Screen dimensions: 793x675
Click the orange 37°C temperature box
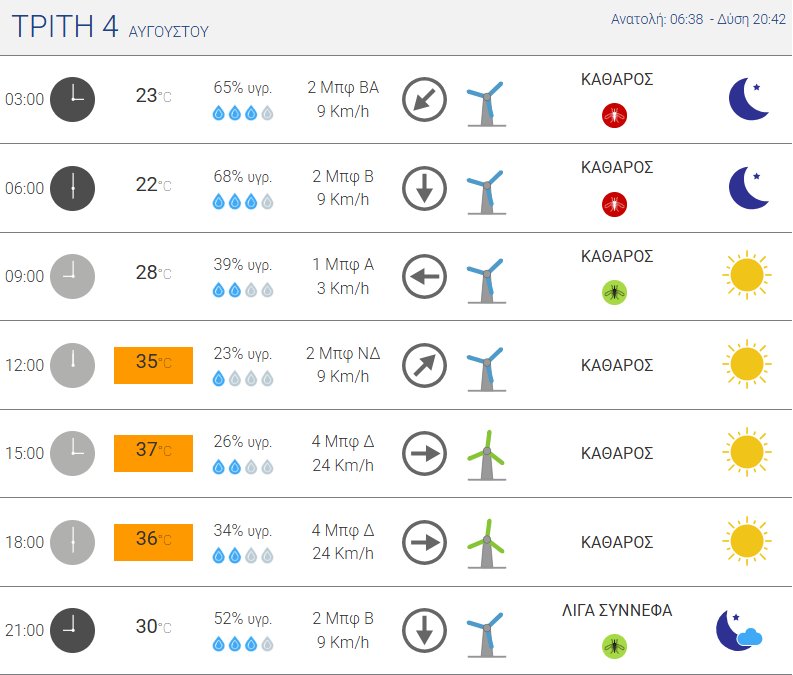pos(153,453)
